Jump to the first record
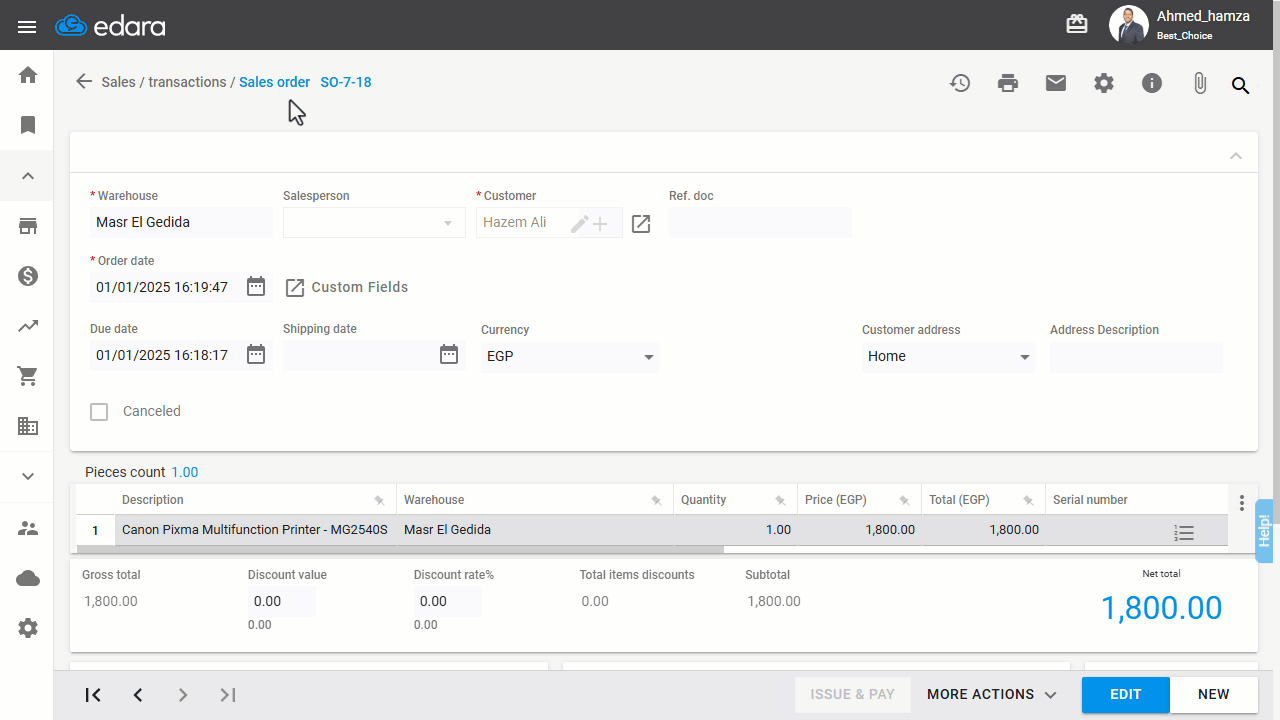1280x720 pixels. [x=93, y=695]
